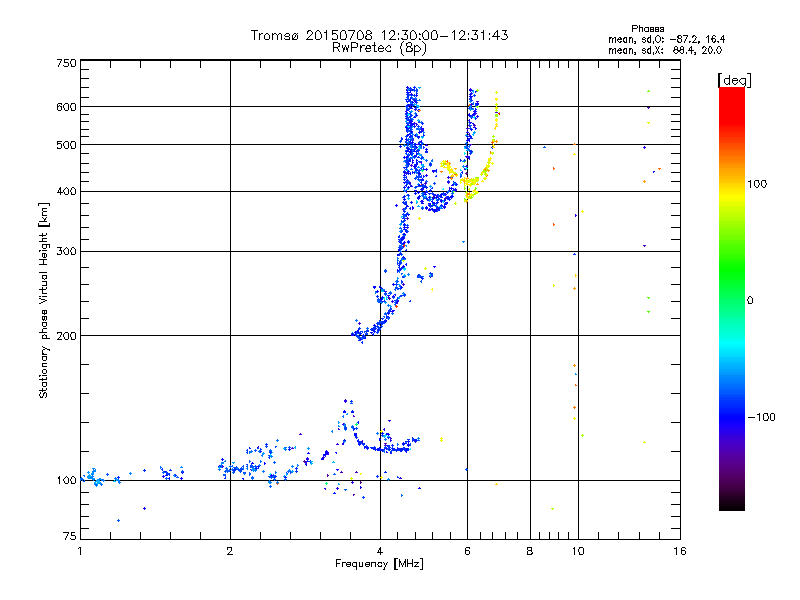Click the y-axis label '200'

point(66,336)
